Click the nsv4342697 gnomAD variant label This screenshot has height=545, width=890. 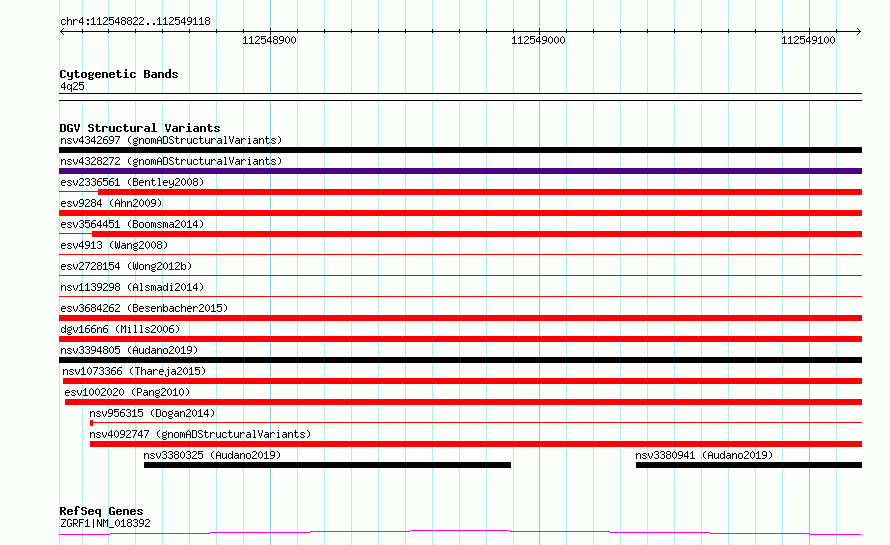(x=171, y=140)
